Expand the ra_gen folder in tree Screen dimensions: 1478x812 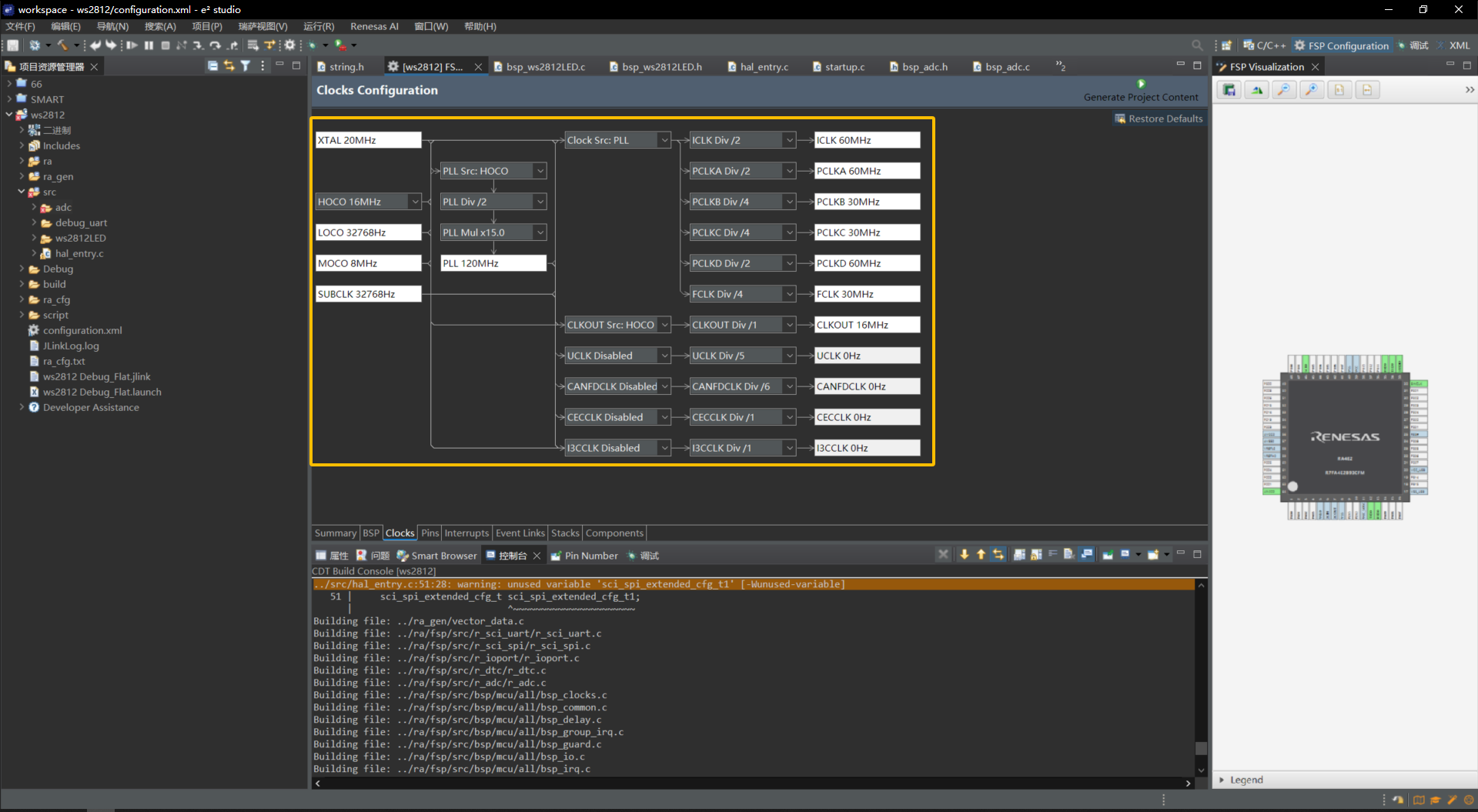click(x=22, y=176)
